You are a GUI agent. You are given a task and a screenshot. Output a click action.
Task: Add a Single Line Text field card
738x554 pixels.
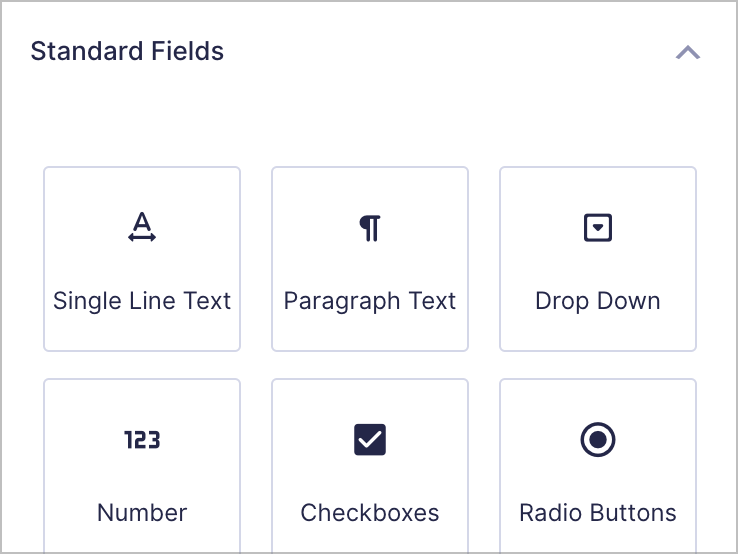[142, 259]
